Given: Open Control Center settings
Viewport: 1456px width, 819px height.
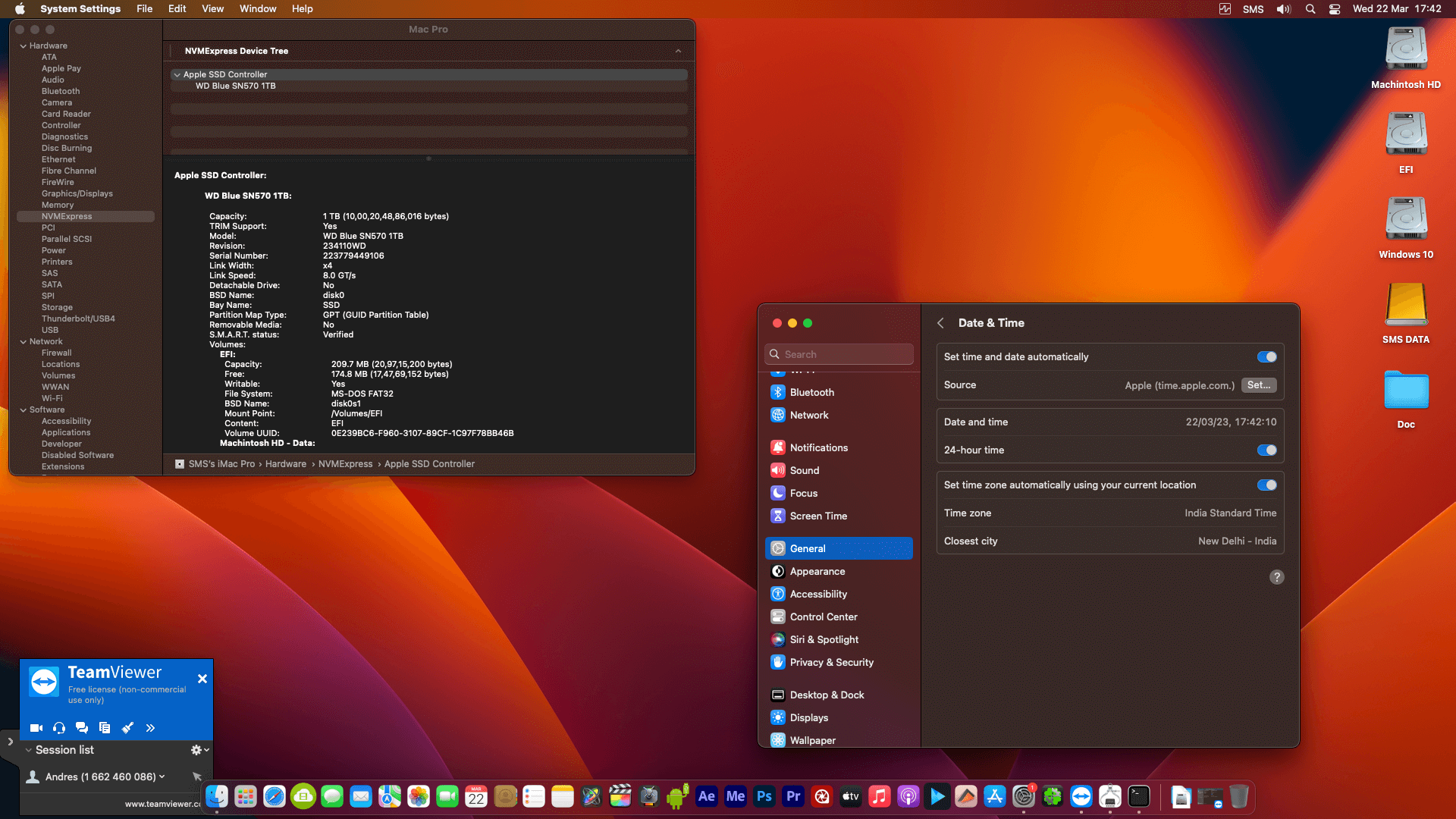Looking at the screenshot, I should [x=839, y=617].
